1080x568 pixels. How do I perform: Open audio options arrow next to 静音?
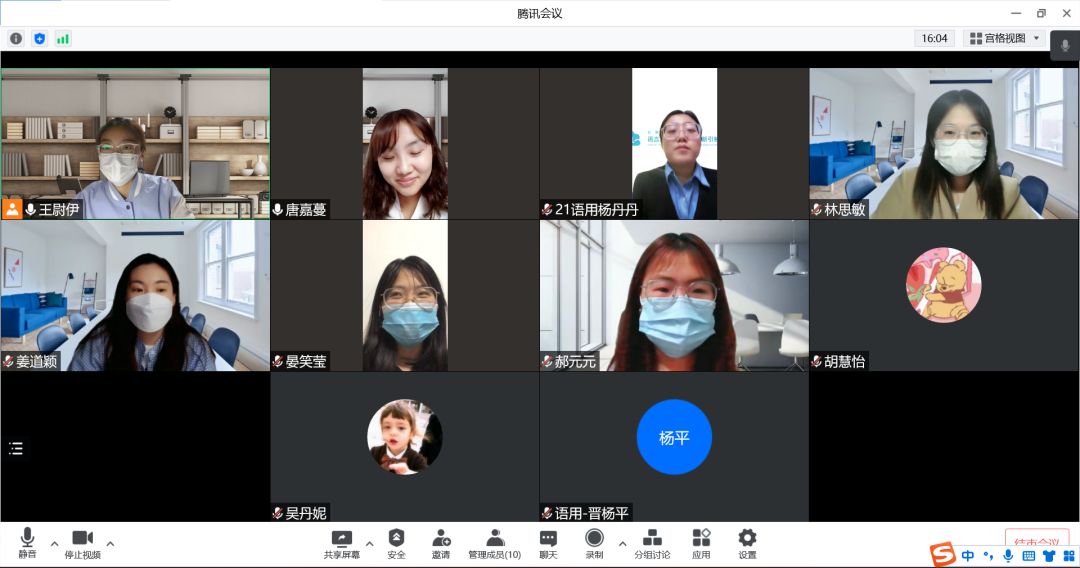[54, 544]
